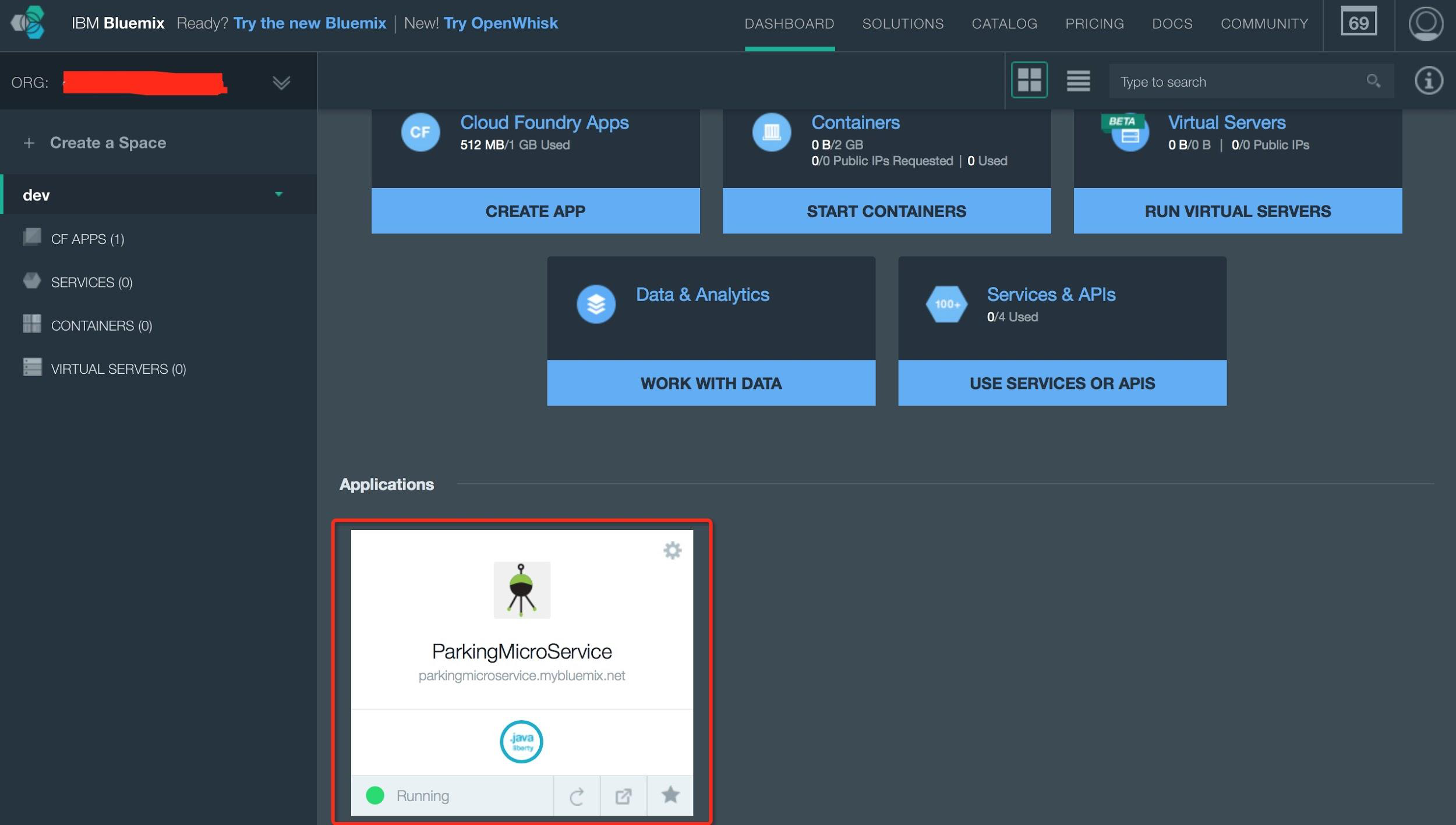Image resolution: width=1456 pixels, height=825 pixels.
Task: Open the CATALOG menu item
Action: coord(1004,24)
